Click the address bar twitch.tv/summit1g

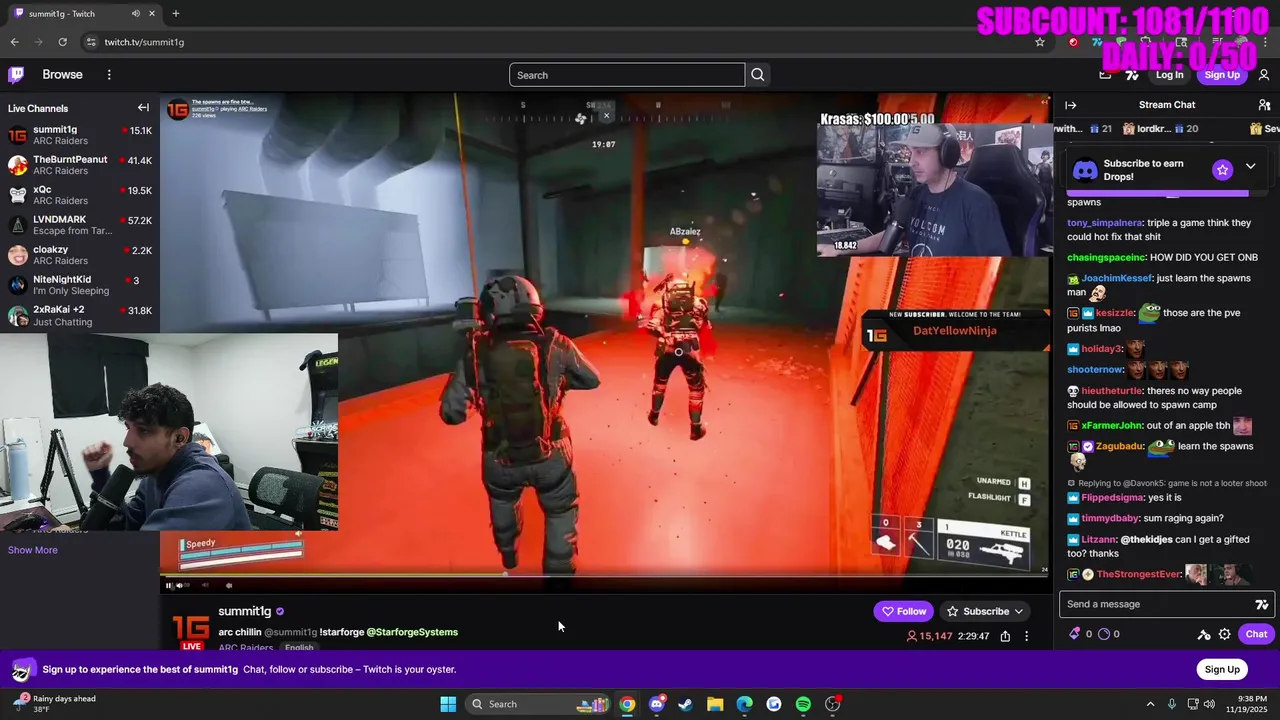(144, 42)
